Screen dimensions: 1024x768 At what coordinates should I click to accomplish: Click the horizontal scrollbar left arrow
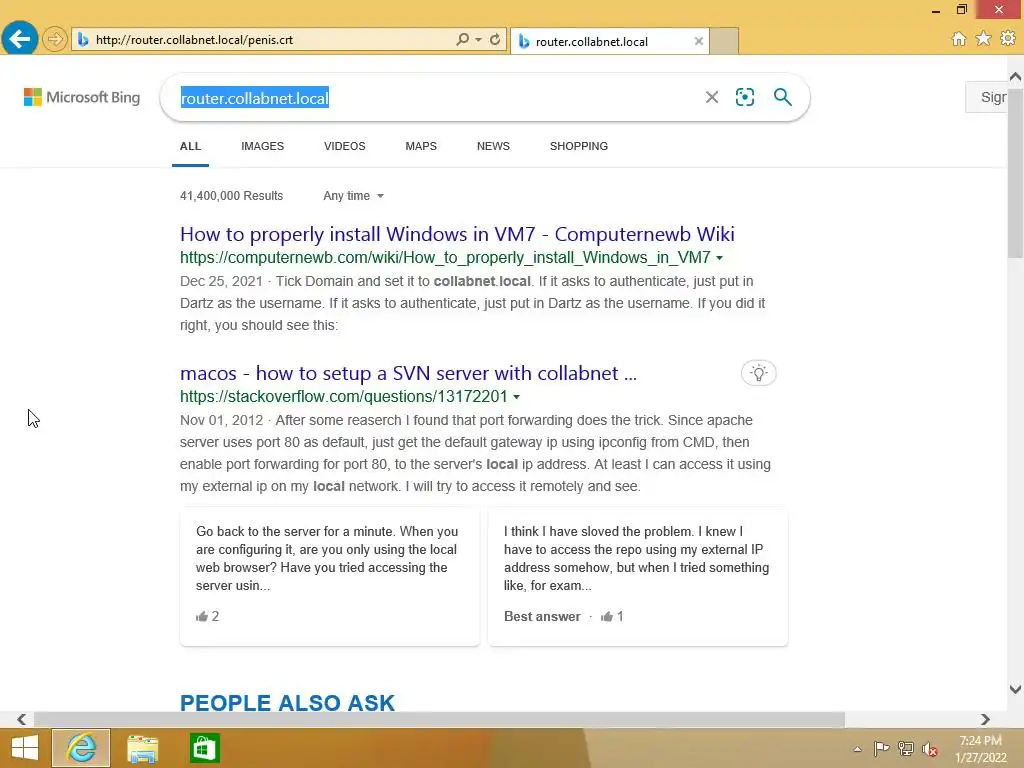pyautogui.click(x=22, y=719)
